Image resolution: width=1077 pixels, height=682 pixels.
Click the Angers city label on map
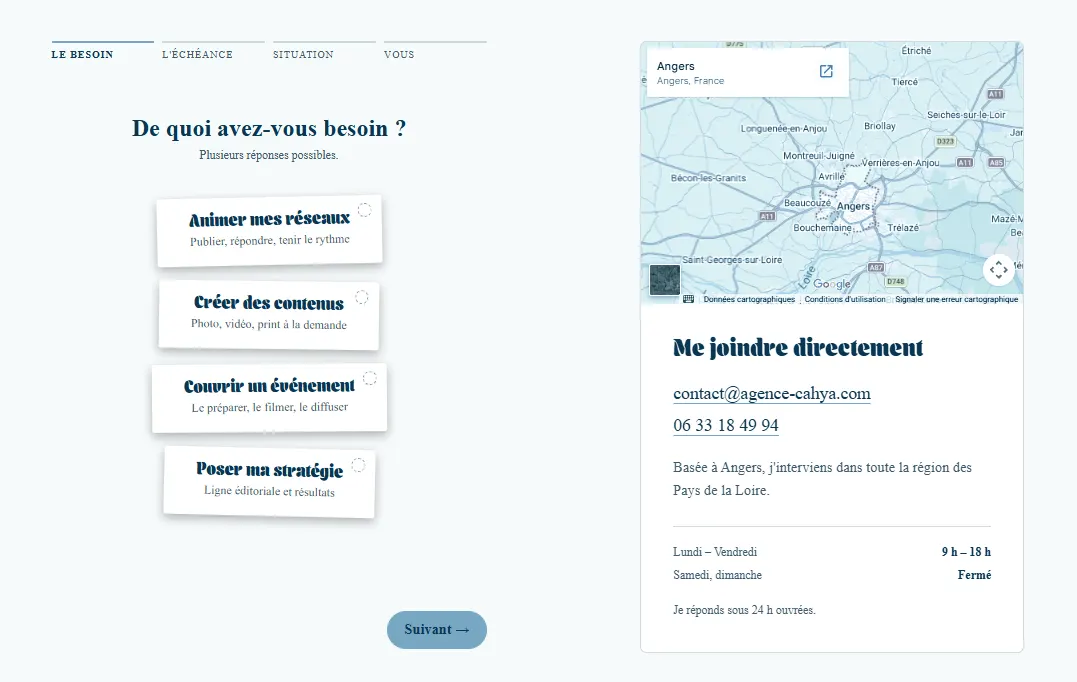853,206
